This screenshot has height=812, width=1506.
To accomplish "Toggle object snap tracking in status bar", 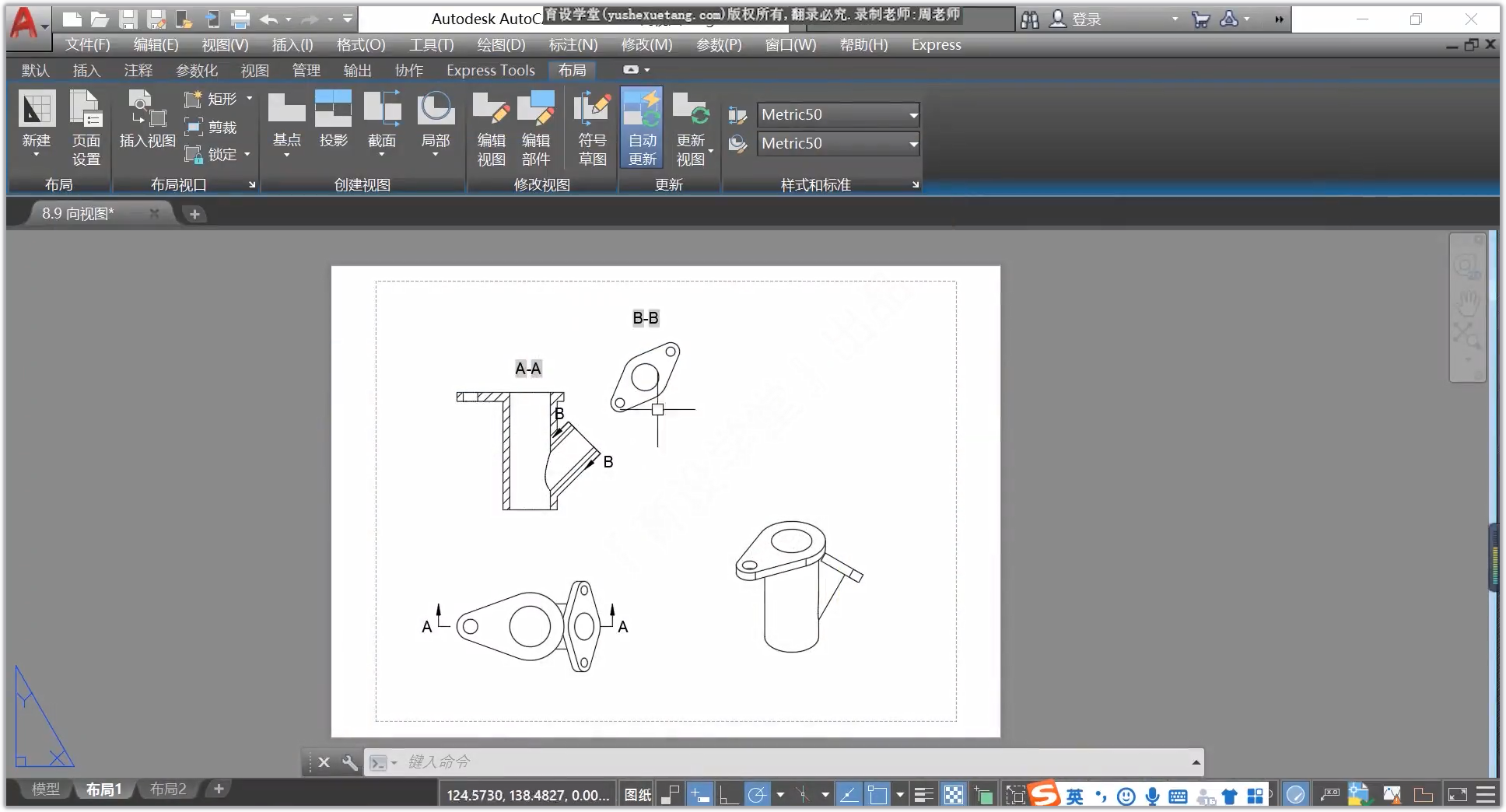I will pyautogui.click(x=849, y=795).
